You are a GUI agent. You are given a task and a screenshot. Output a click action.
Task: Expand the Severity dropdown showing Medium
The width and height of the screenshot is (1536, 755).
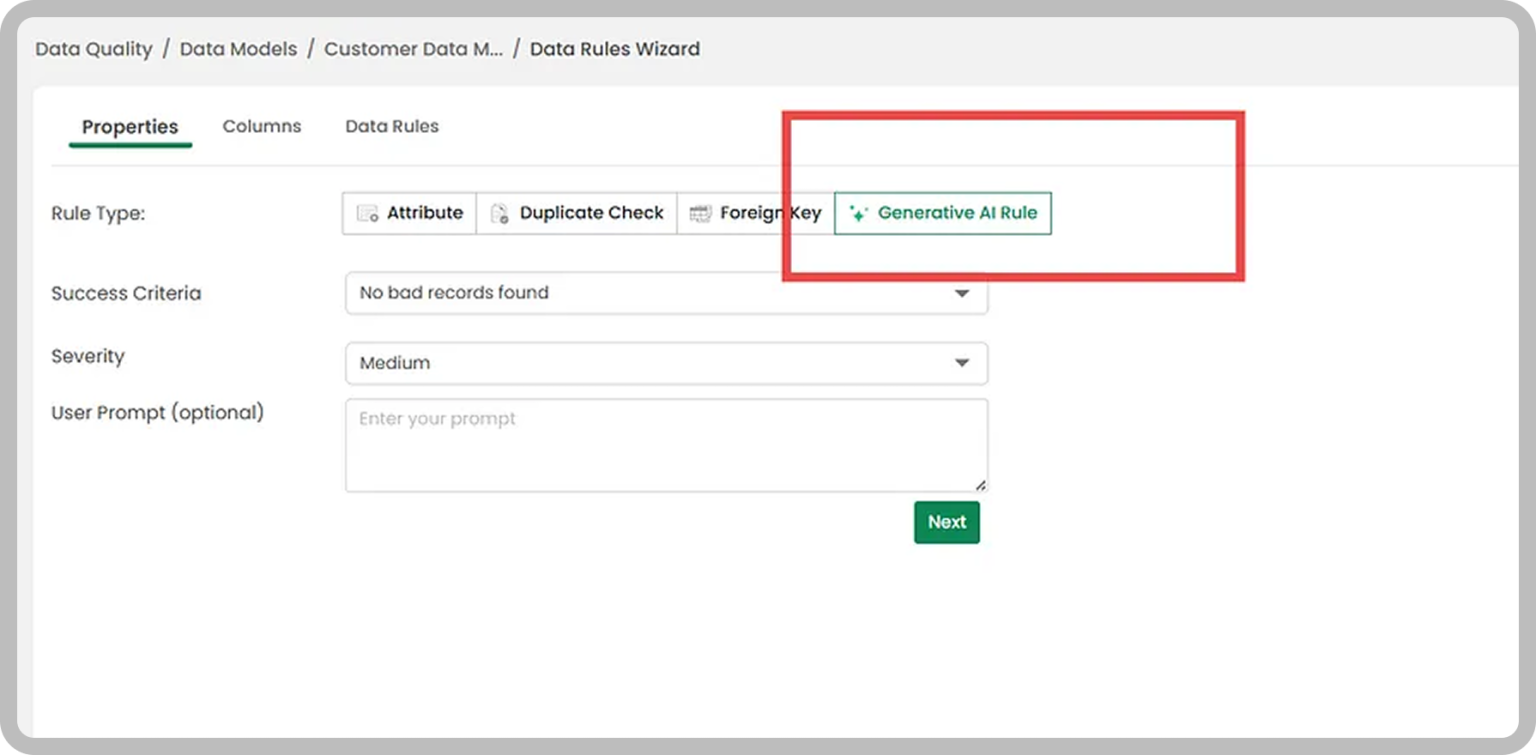pos(667,363)
